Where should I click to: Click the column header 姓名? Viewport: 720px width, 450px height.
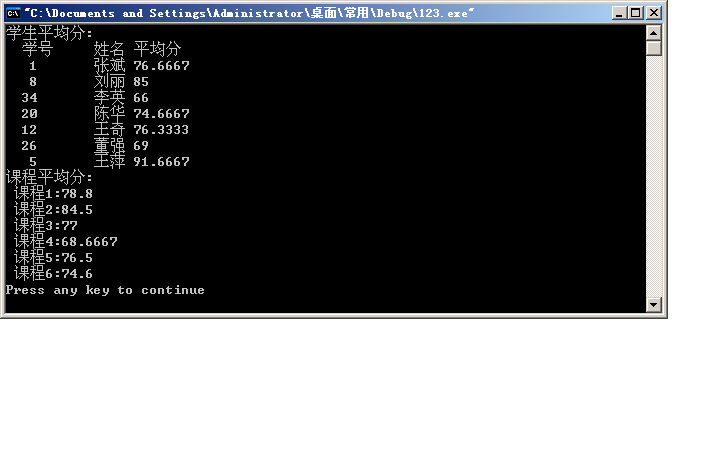[109, 49]
